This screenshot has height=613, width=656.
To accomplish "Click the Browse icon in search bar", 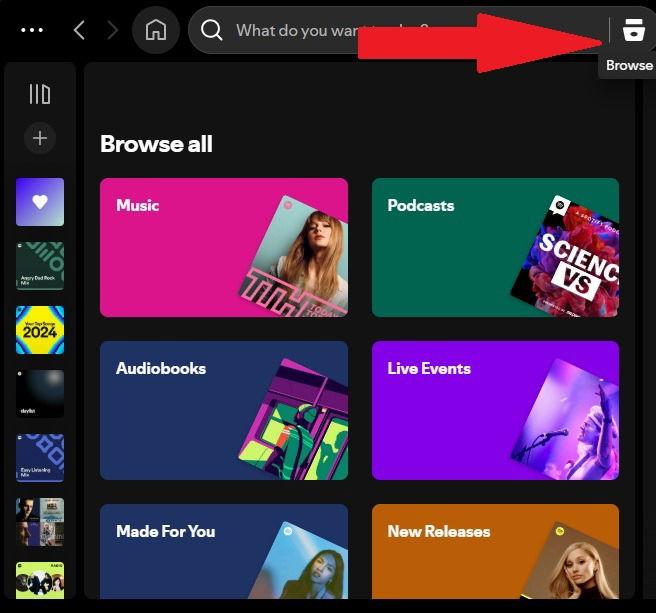I will point(633,29).
